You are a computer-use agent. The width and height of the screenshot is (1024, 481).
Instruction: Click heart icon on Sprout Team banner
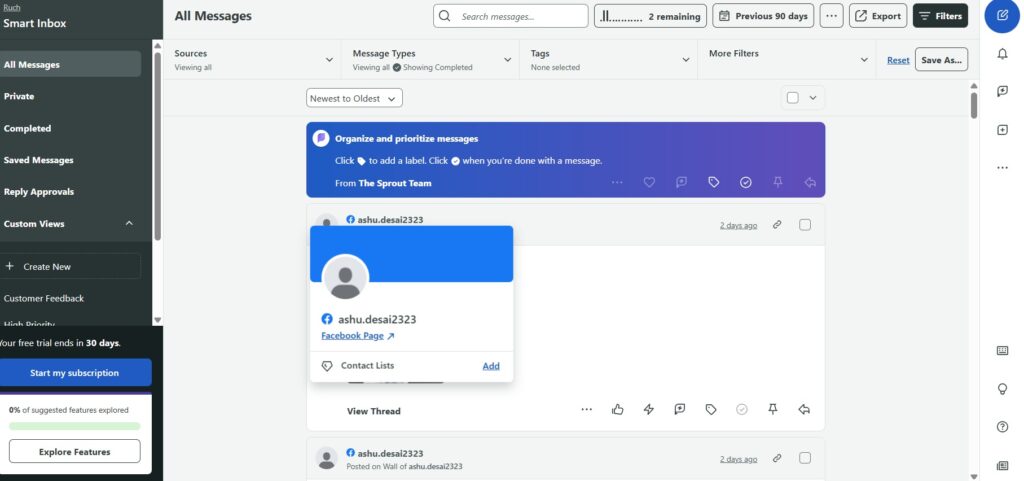point(649,183)
